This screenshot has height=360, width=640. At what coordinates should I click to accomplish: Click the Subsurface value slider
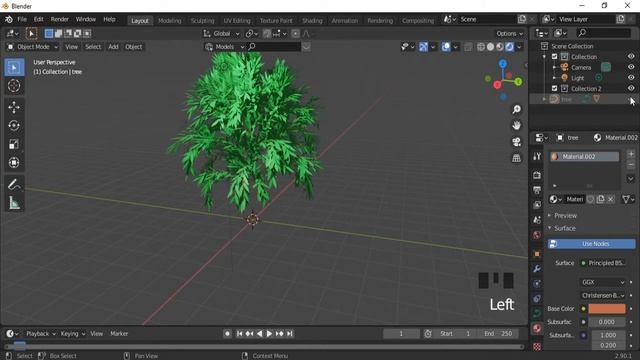[607, 322]
